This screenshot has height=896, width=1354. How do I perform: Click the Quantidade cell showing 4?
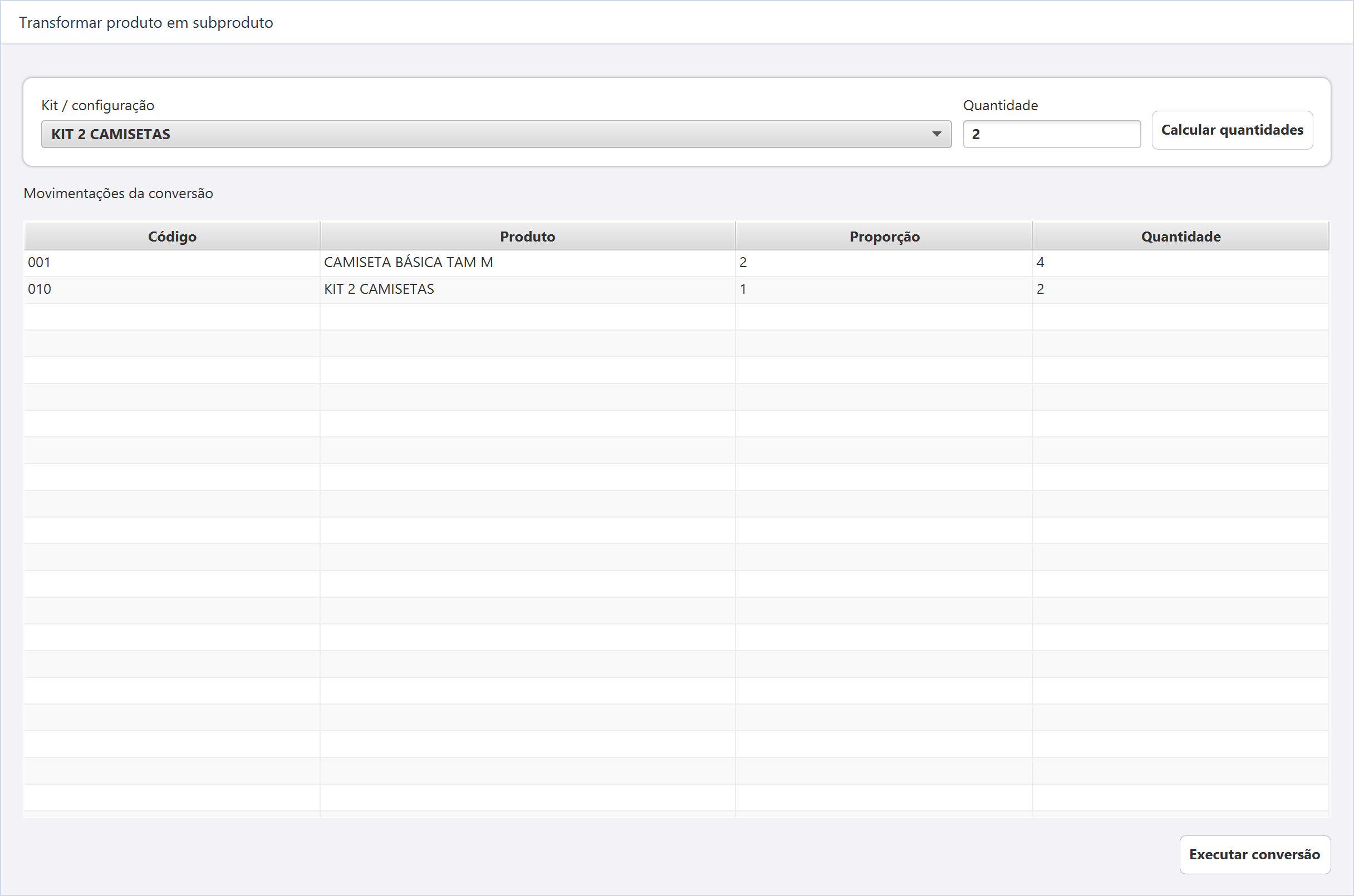click(1180, 263)
